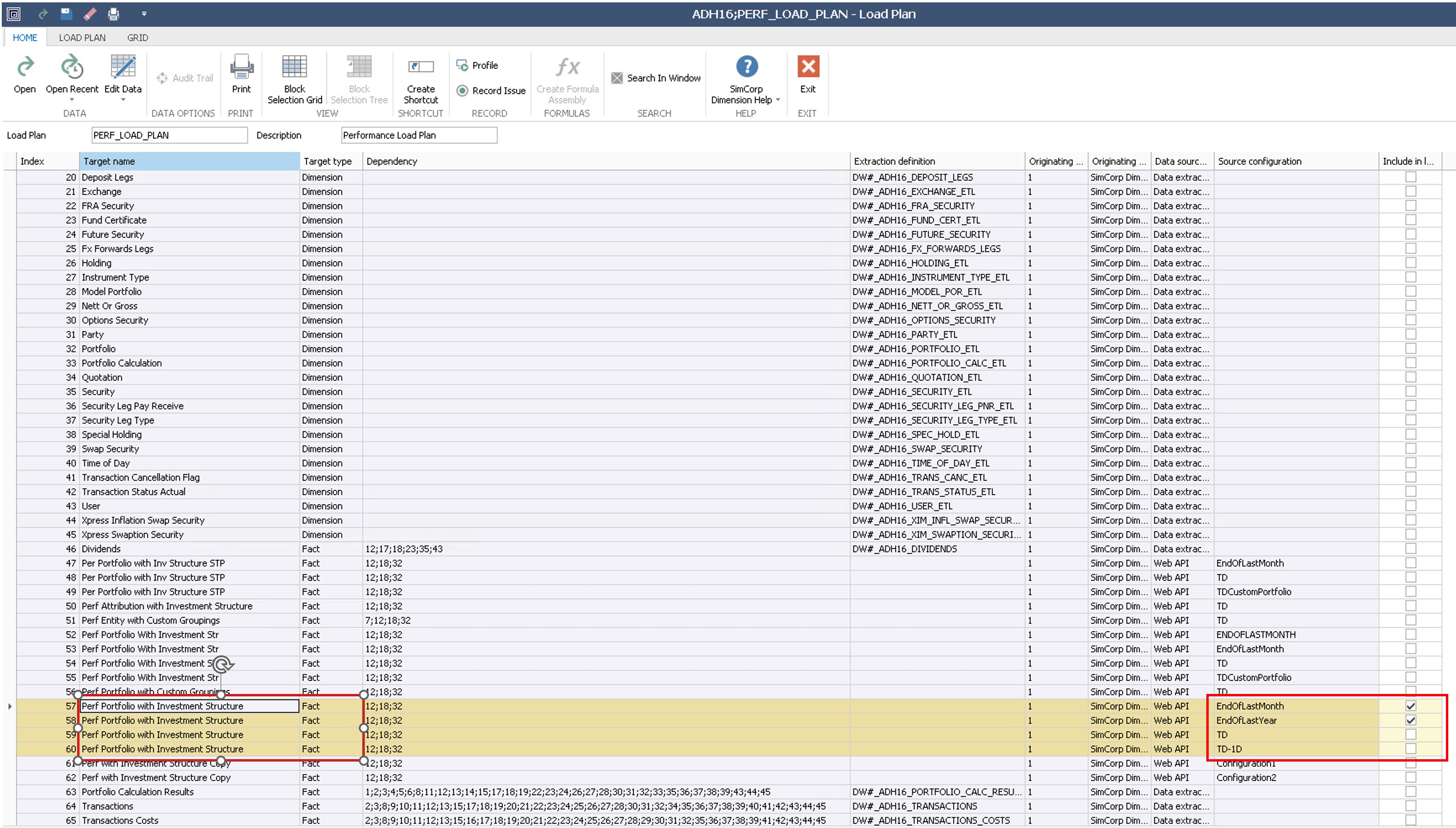Click the red eraser icon in quick access toolbar
The image size is (1456, 828).
pyautogui.click(x=90, y=13)
